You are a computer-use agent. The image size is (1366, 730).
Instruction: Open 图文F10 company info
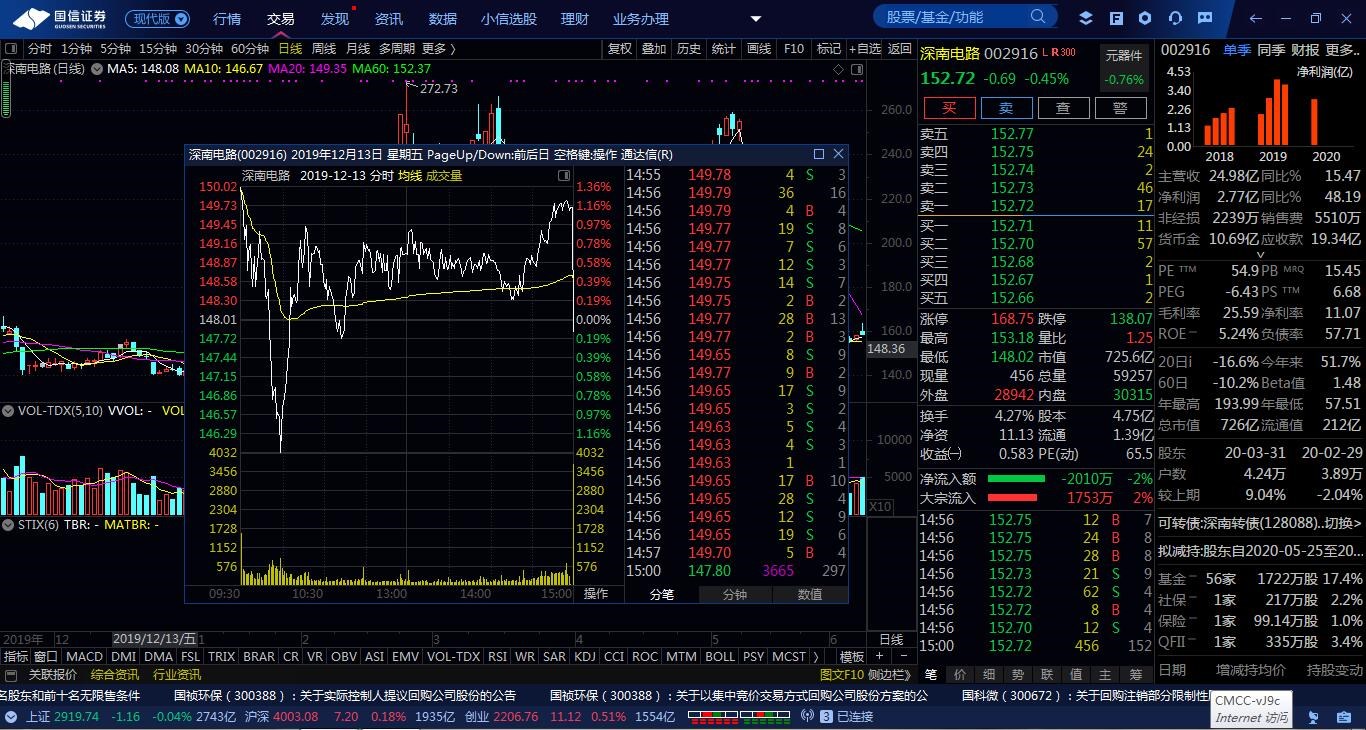(840, 675)
